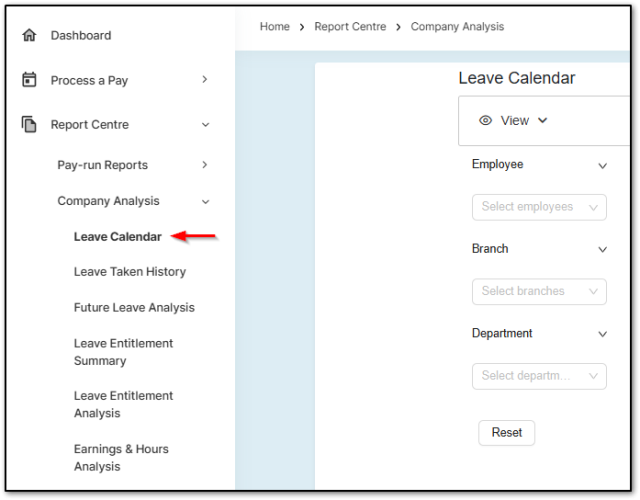Open the Select employees dropdown
The image size is (640, 500).
tap(538, 207)
